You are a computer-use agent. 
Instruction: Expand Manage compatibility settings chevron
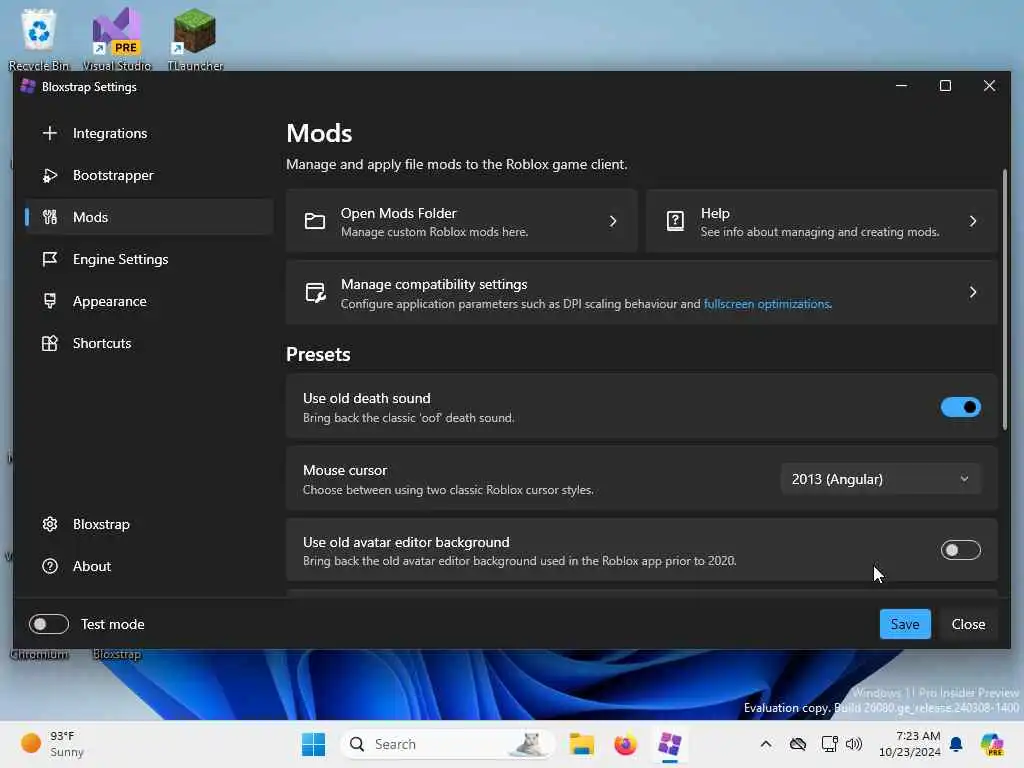point(973,292)
